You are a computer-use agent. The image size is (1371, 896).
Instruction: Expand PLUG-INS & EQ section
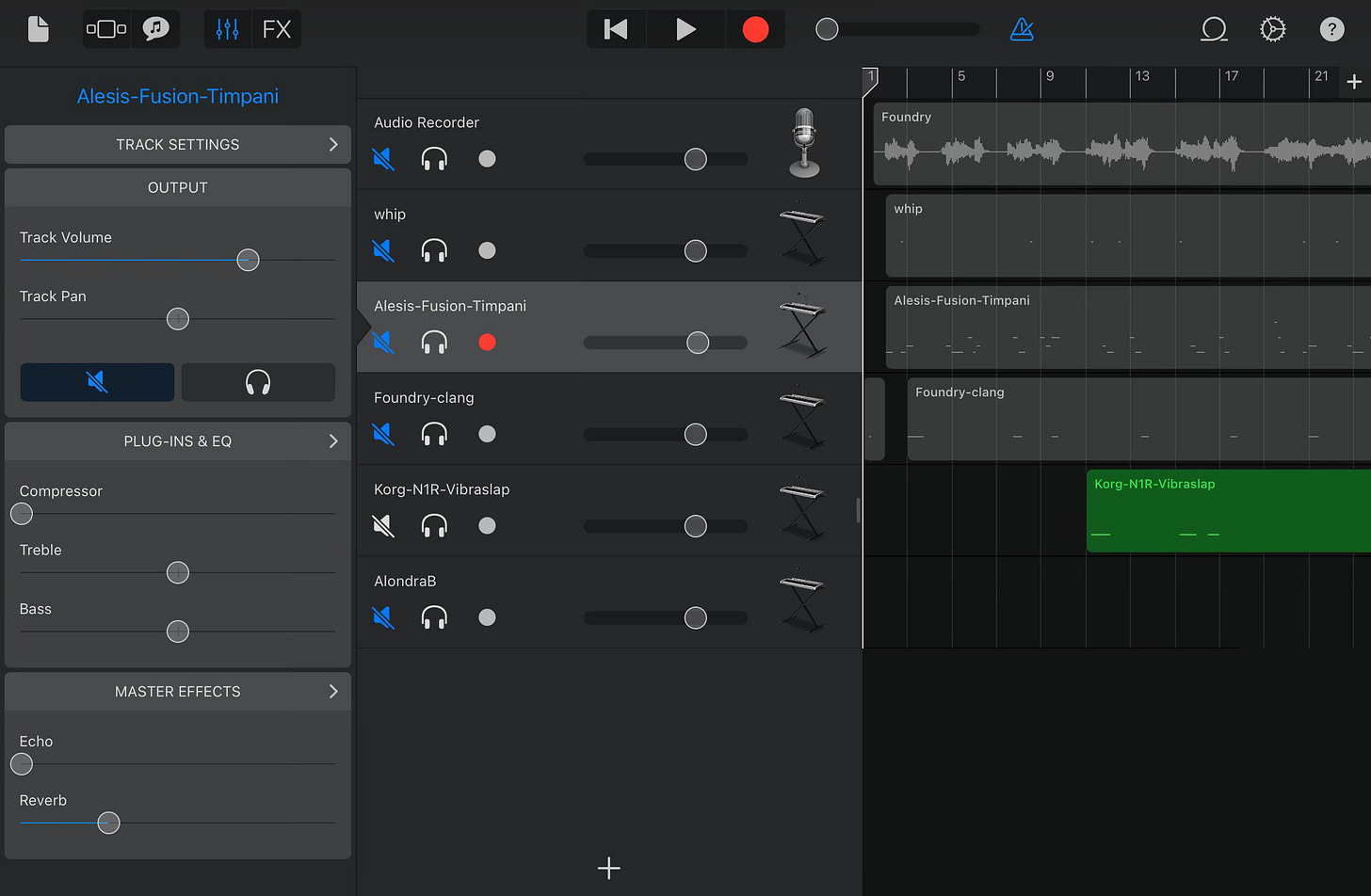click(x=178, y=441)
